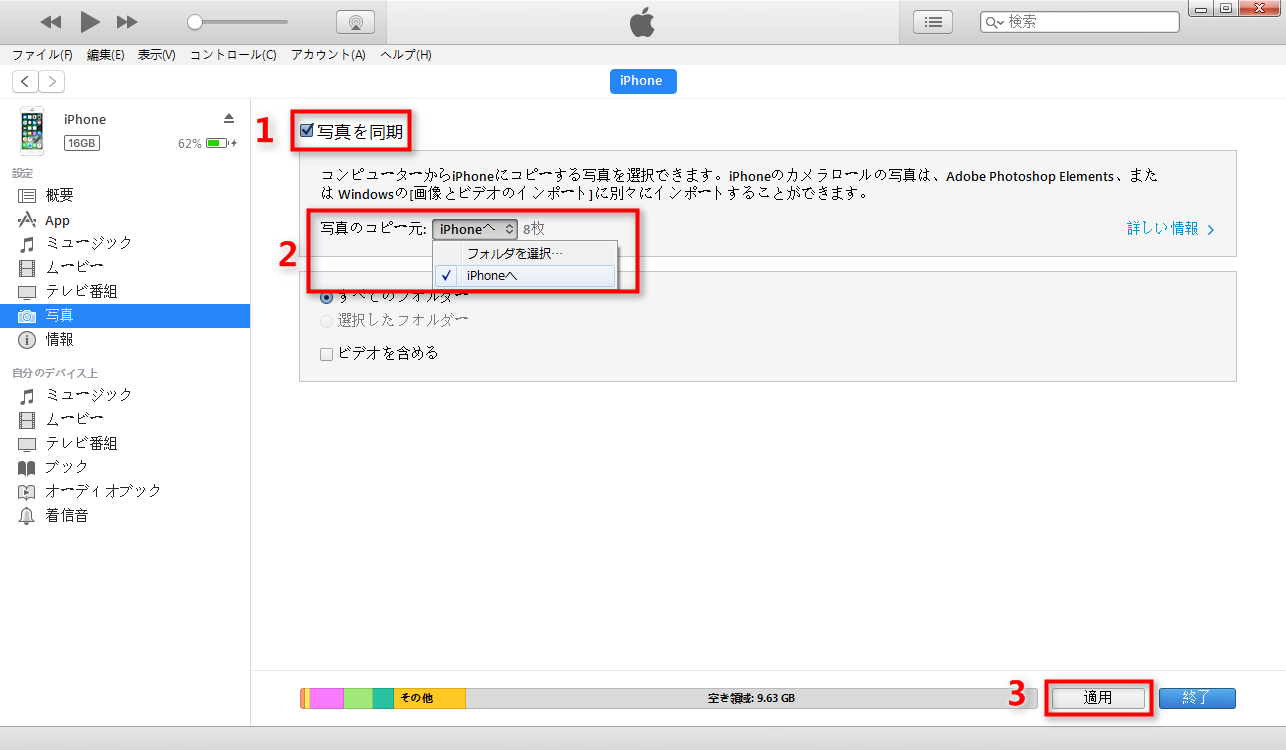1286x750 pixels.
Task: Switch to the iPhone tab
Action: click(642, 81)
